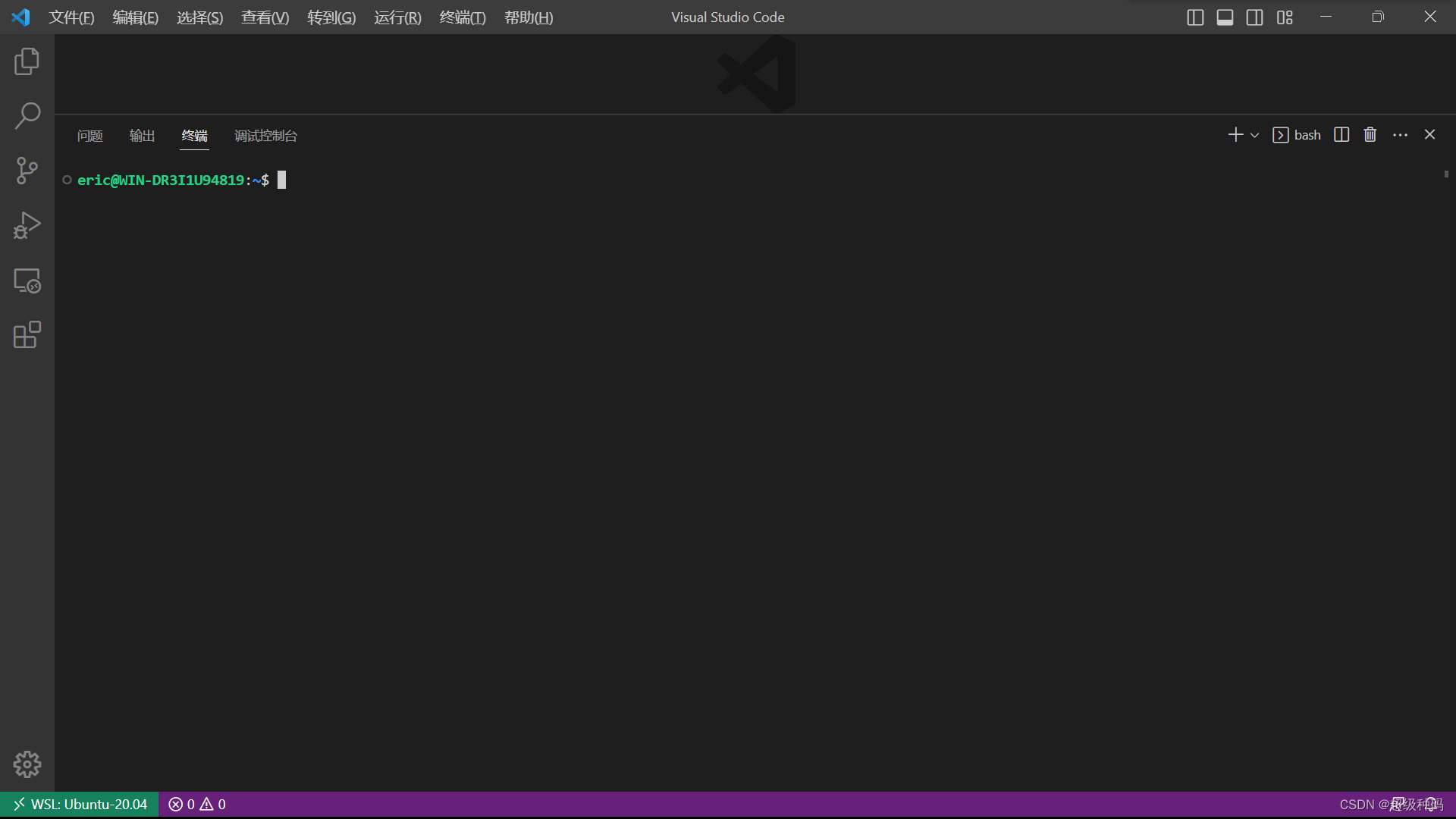Image resolution: width=1456 pixels, height=819 pixels.
Task: Toggle the primary side bar layout button
Action: click(x=1195, y=17)
